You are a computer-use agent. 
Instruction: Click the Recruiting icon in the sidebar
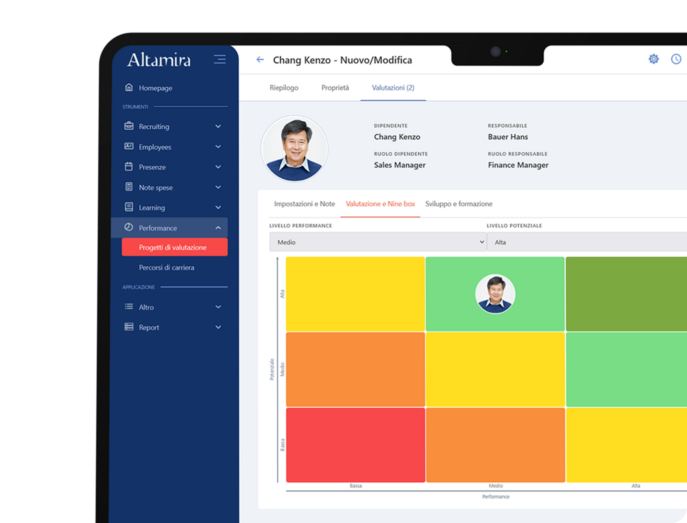[129, 126]
